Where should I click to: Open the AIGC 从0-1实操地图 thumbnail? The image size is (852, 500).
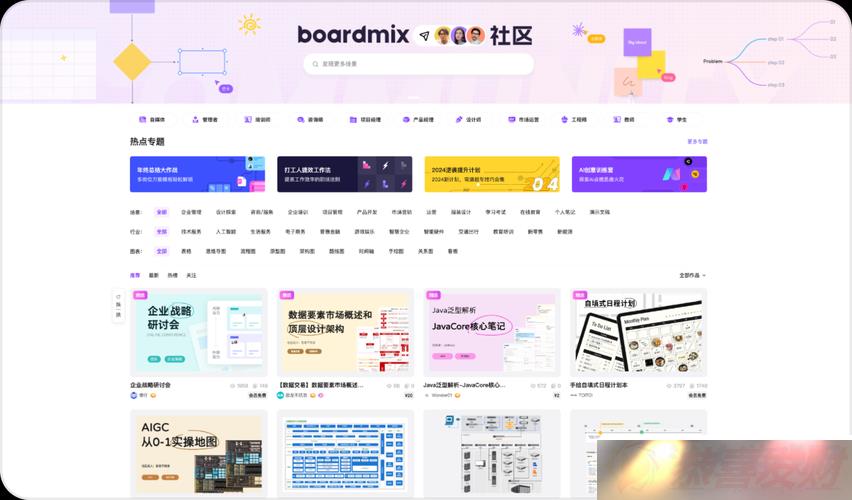point(199,454)
